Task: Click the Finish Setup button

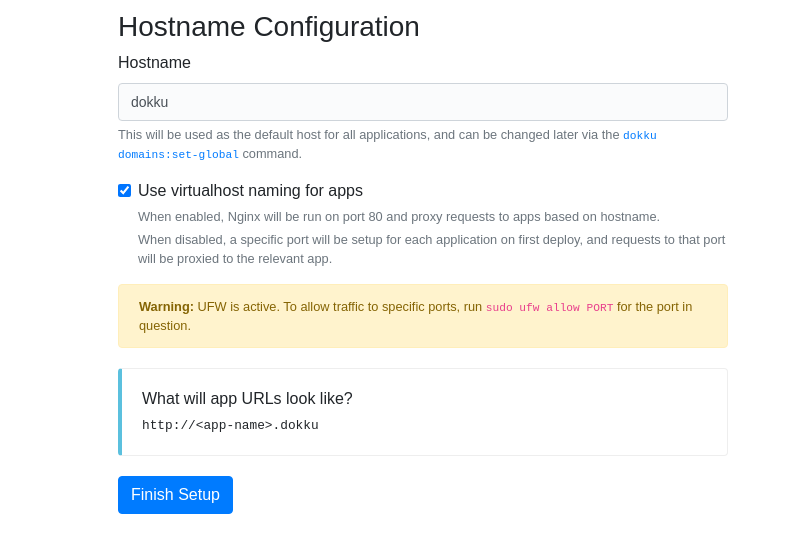Action: point(175,495)
